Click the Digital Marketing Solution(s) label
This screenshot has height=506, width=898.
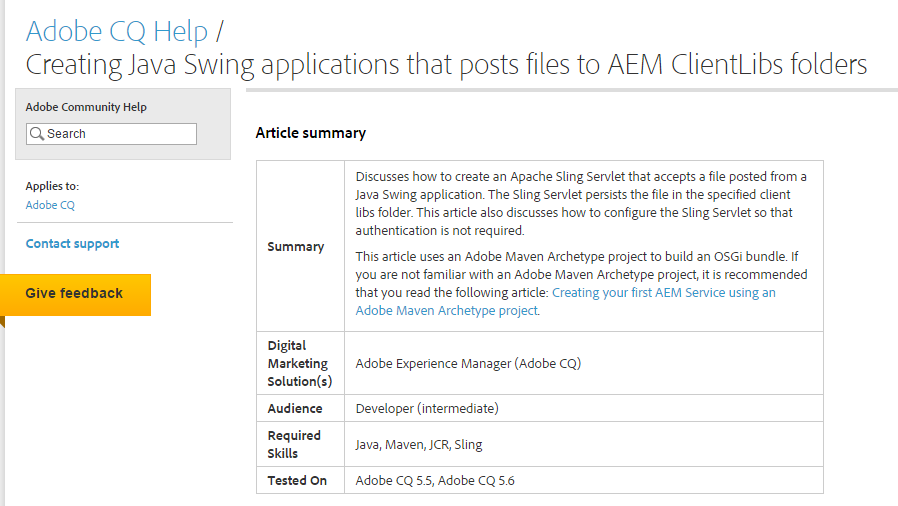(300, 363)
